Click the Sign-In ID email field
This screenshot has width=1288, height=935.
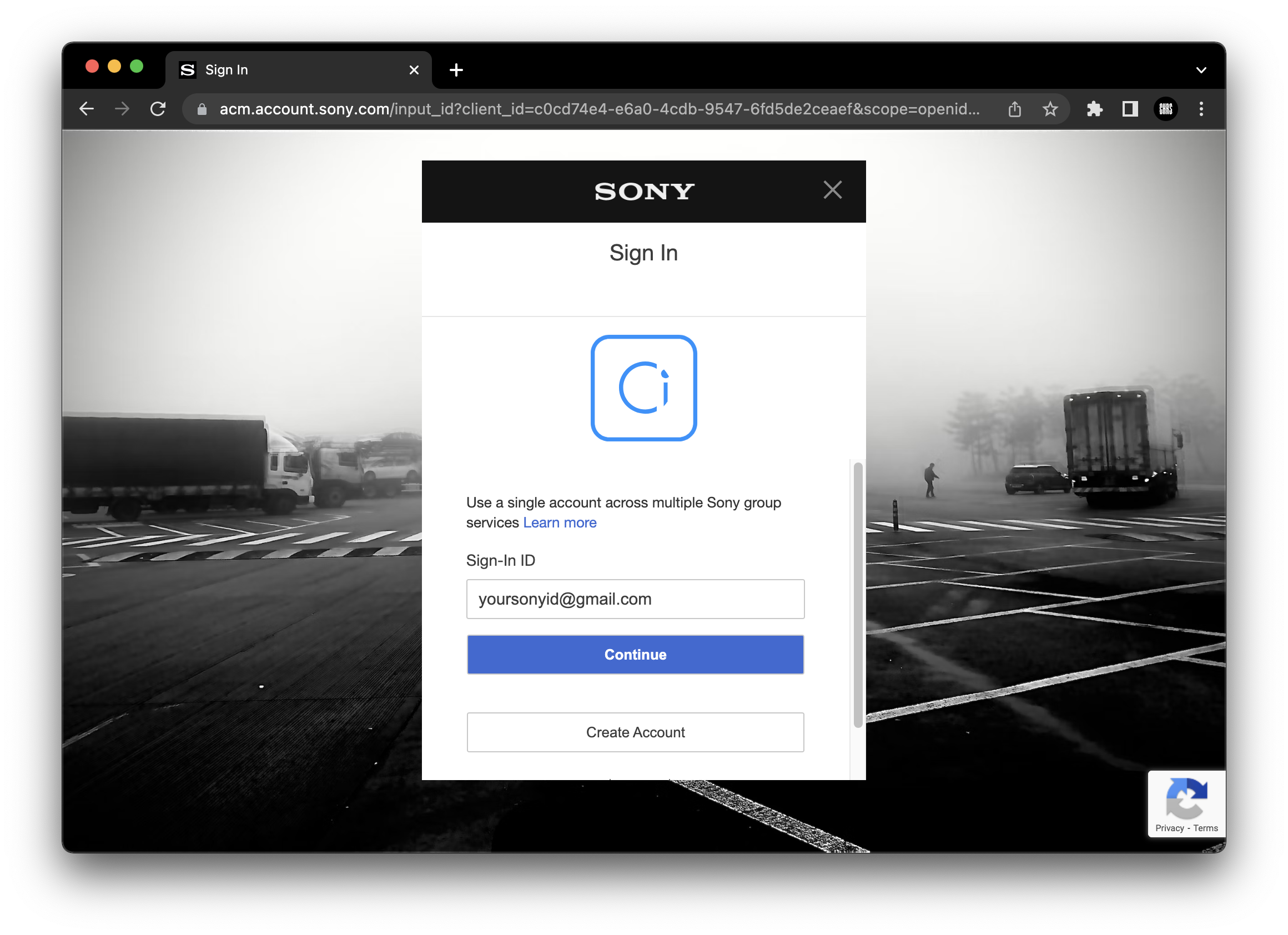635,599
